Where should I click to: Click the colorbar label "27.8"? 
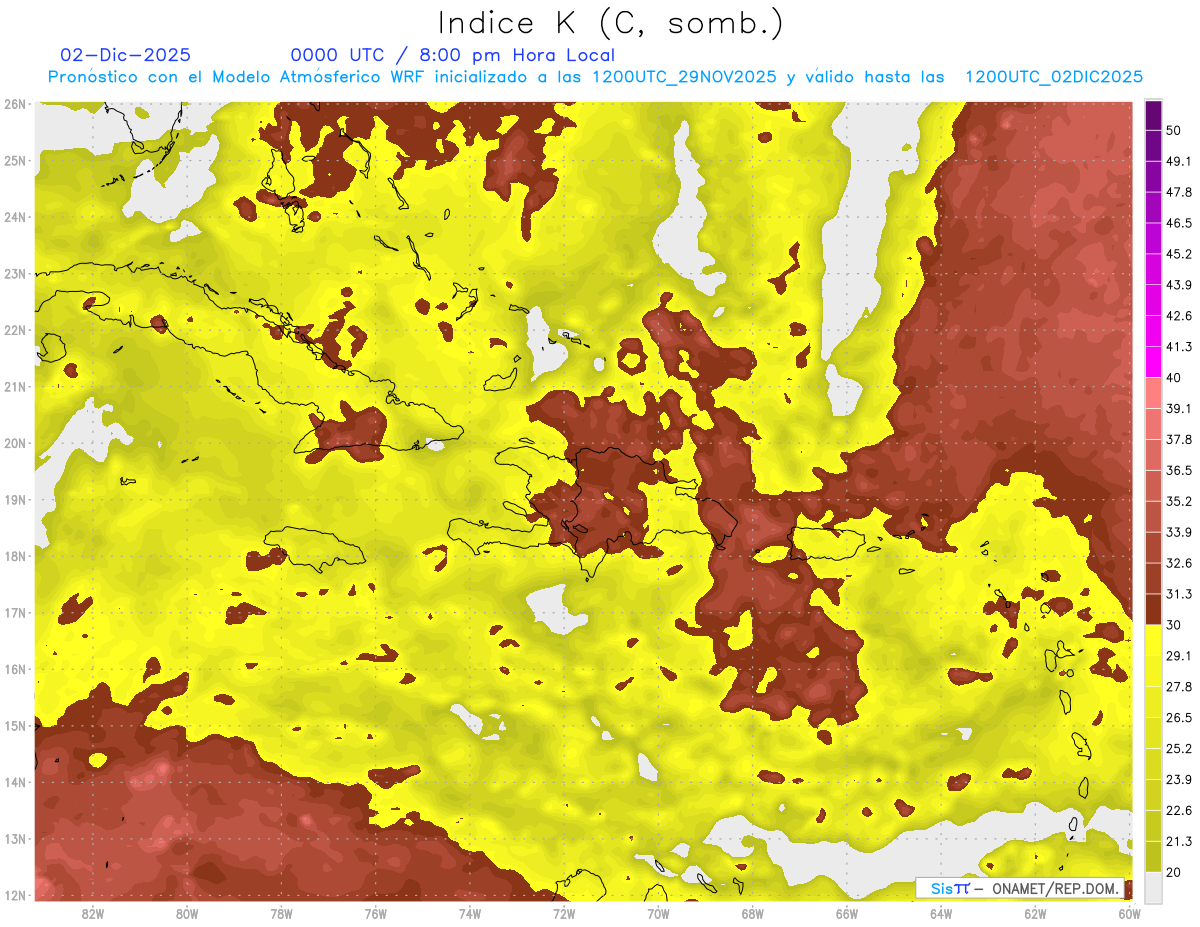click(x=1179, y=686)
